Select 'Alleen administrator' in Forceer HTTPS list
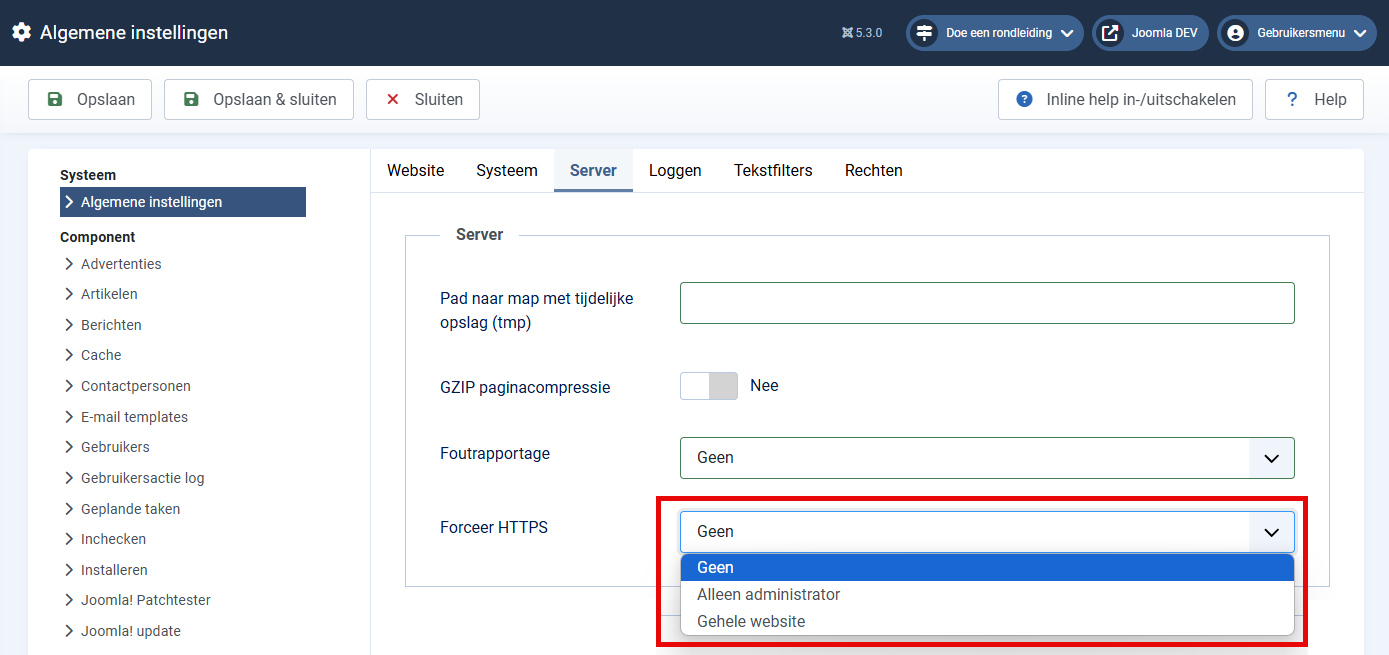This screenshot has width=1389, height=655. 768,594
